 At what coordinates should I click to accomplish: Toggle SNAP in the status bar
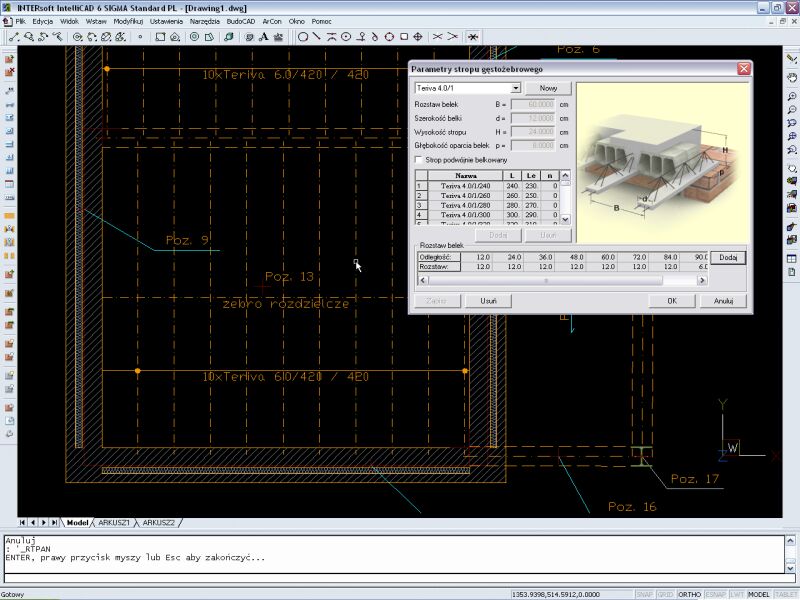(644, 594)
